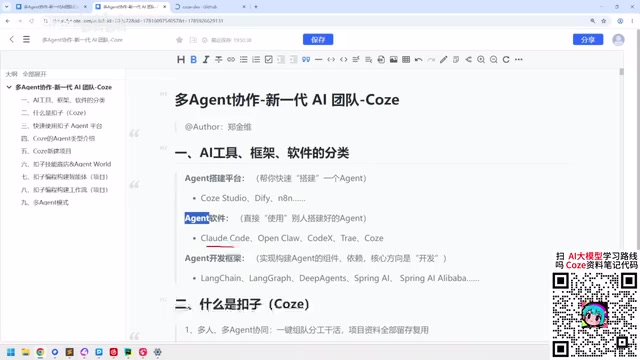The width and height of the screenshot is (640, 360).
Task: Jump to 八、扣子编程构建工作流 outline item
Action: point(64,190)
